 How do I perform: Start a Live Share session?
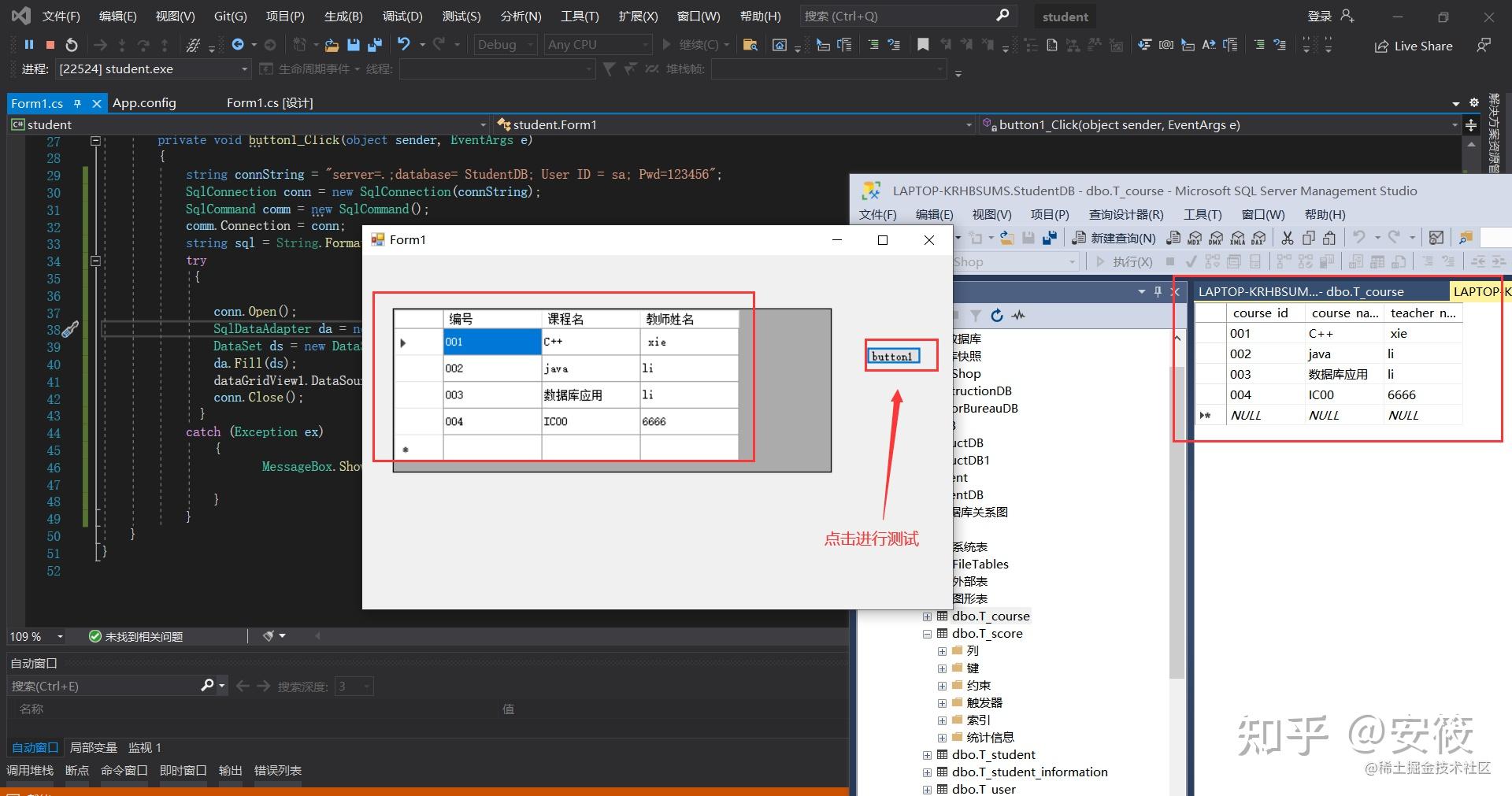[1414, 46]
